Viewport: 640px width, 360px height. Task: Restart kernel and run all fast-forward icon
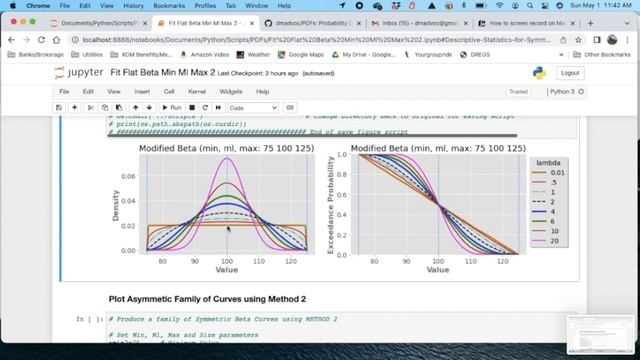218,108
